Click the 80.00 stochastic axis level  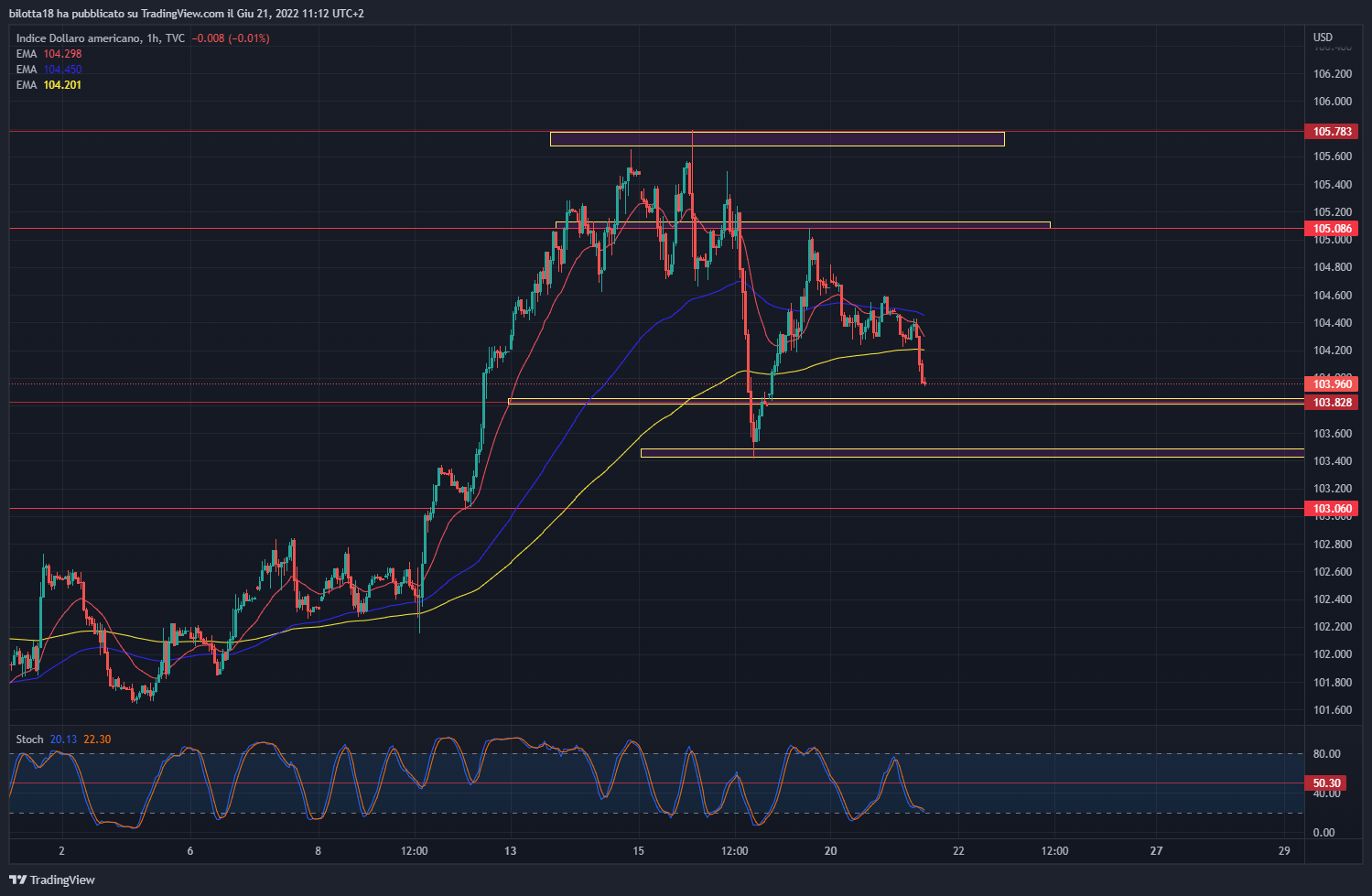click(1326, 754)
